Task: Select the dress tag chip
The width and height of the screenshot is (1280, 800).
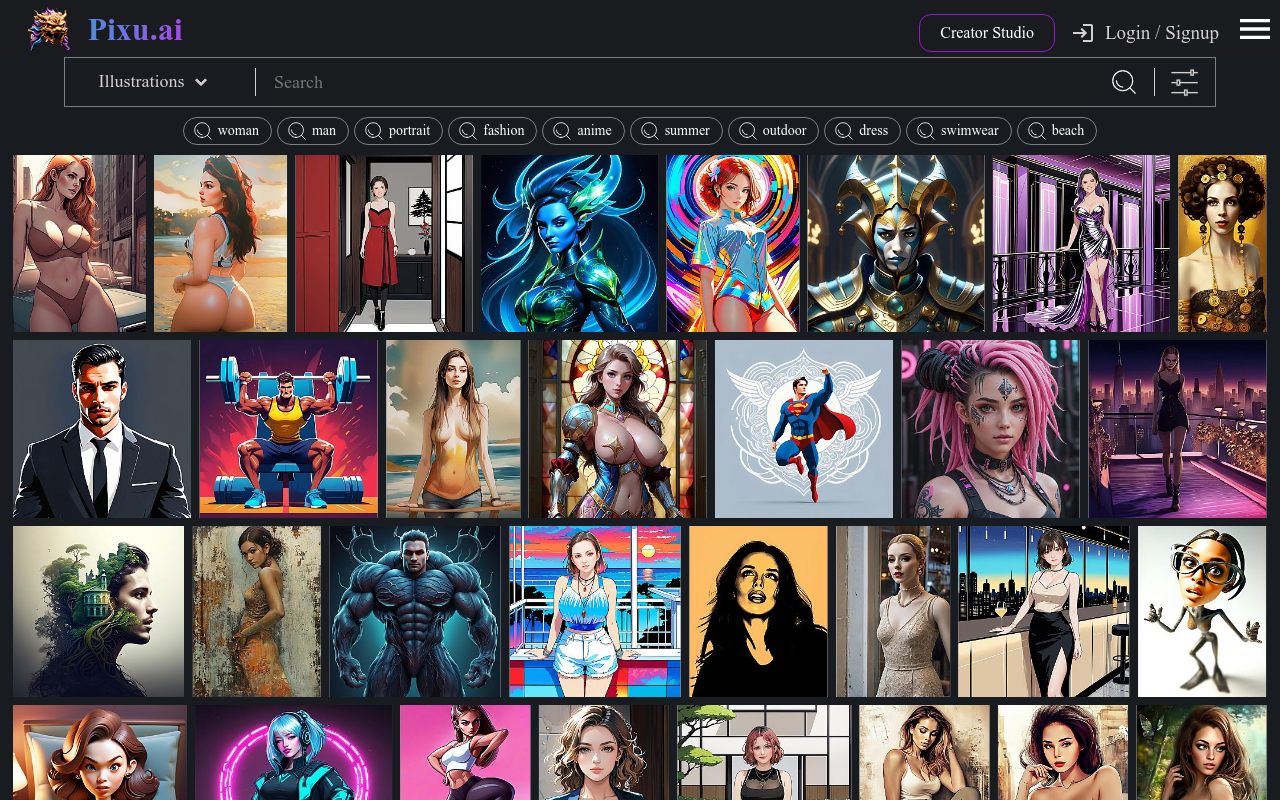Action: pos(862,131)
